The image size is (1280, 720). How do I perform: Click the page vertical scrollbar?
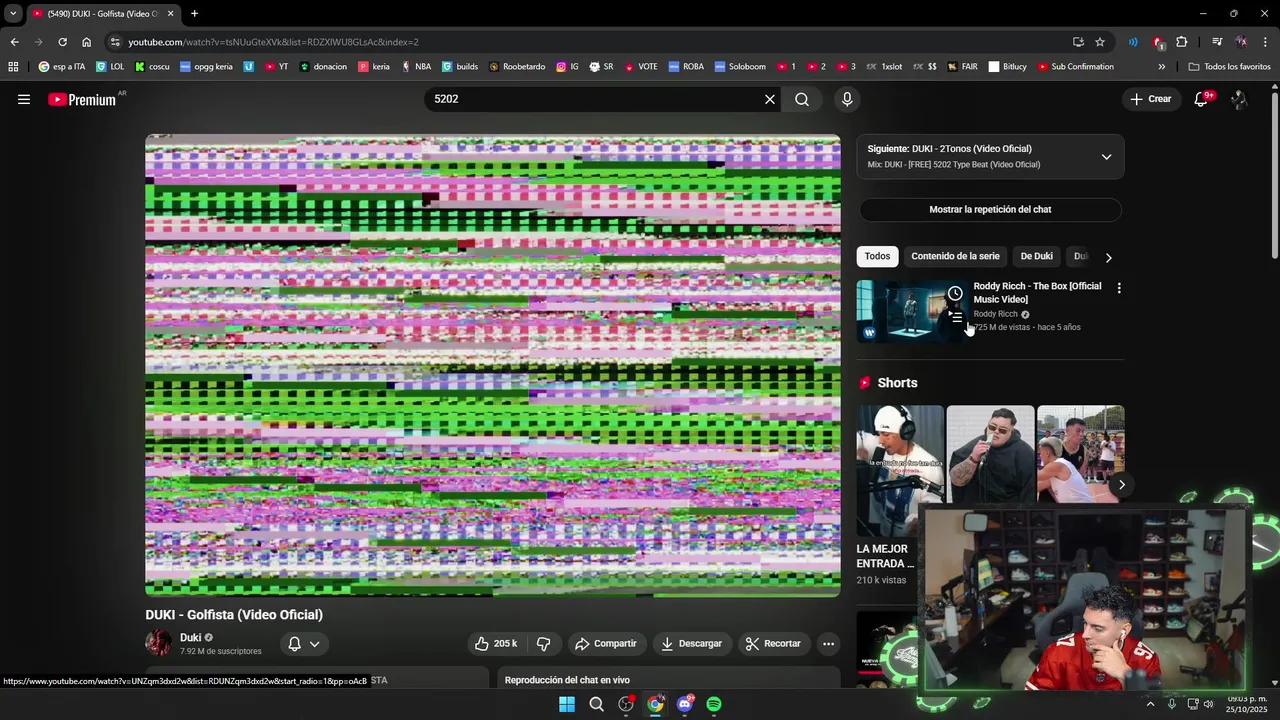[1274, 175]
